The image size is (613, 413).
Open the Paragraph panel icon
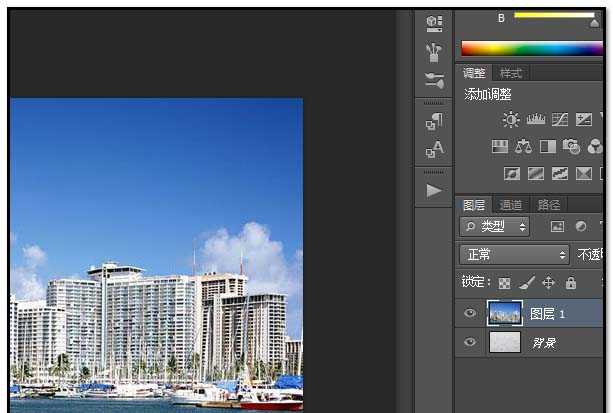coord(433,122)
